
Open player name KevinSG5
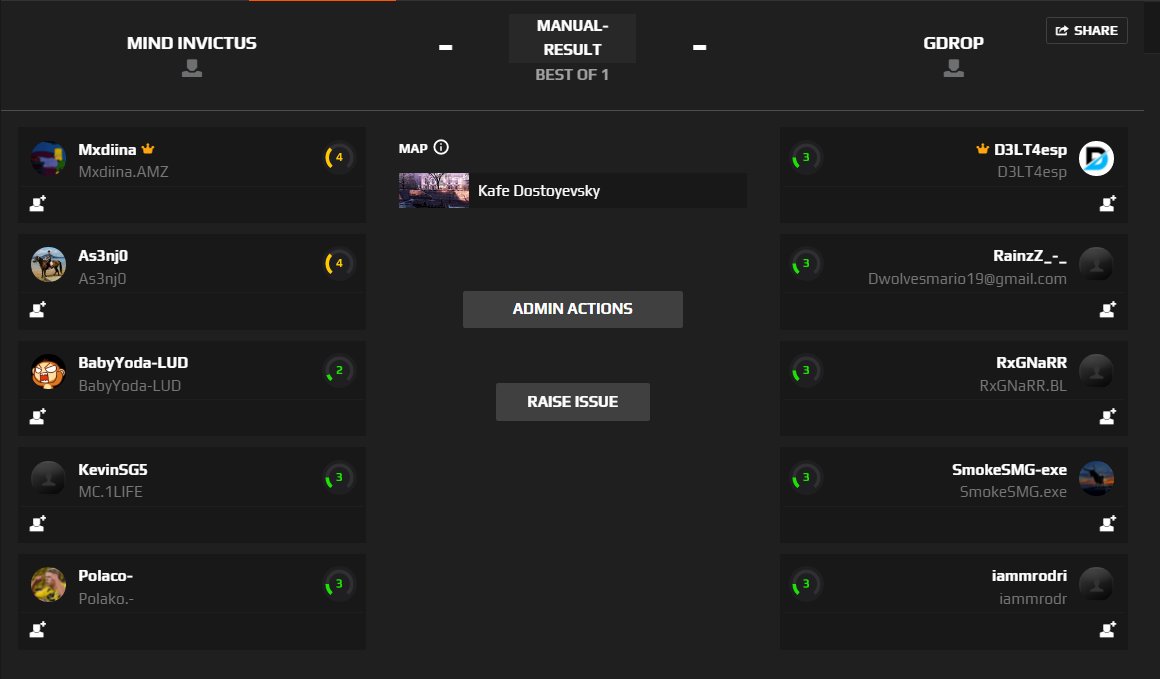pyautogui.click(x=113, y=470)
